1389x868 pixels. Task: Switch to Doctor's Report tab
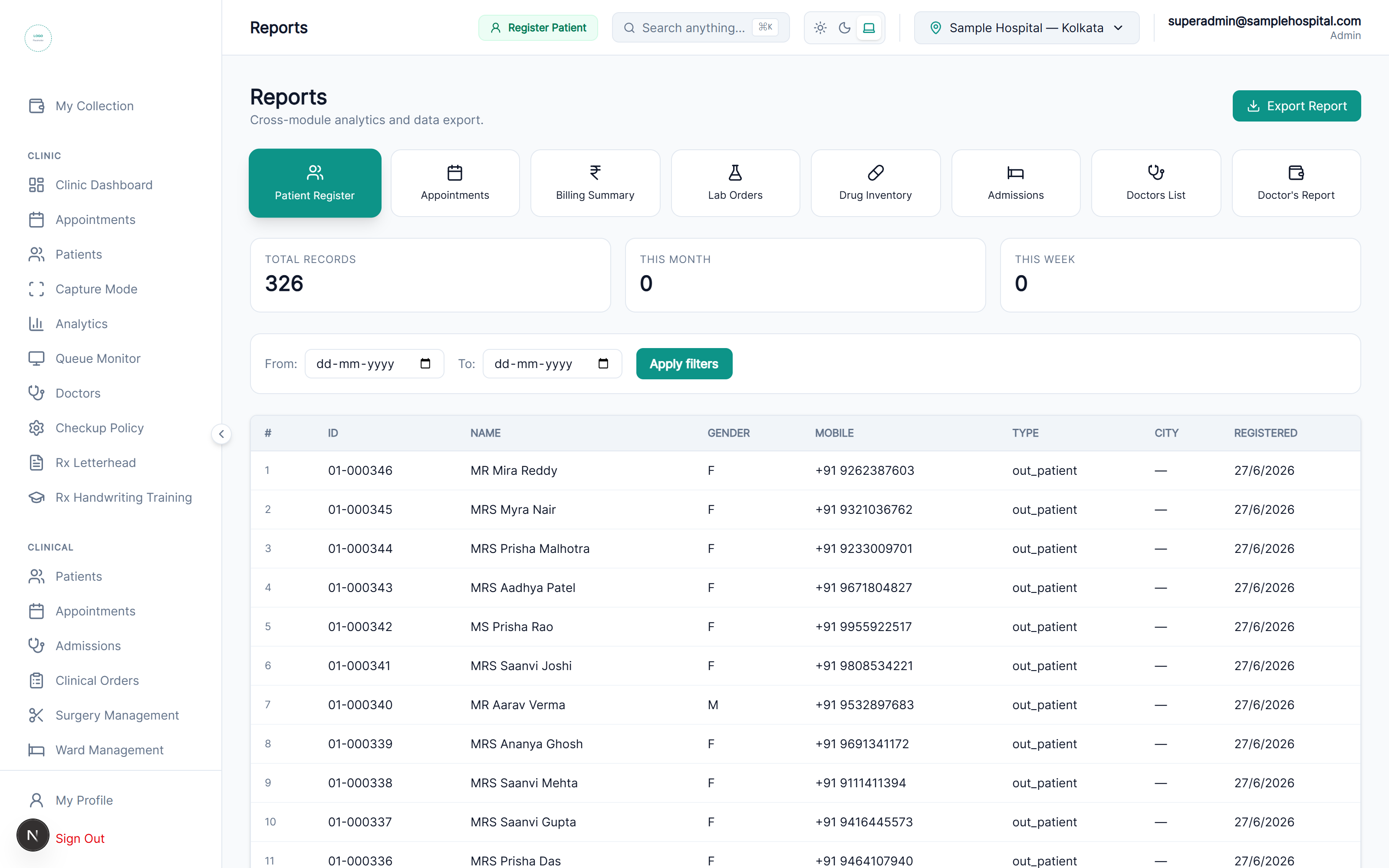(x=1296, y=183)
